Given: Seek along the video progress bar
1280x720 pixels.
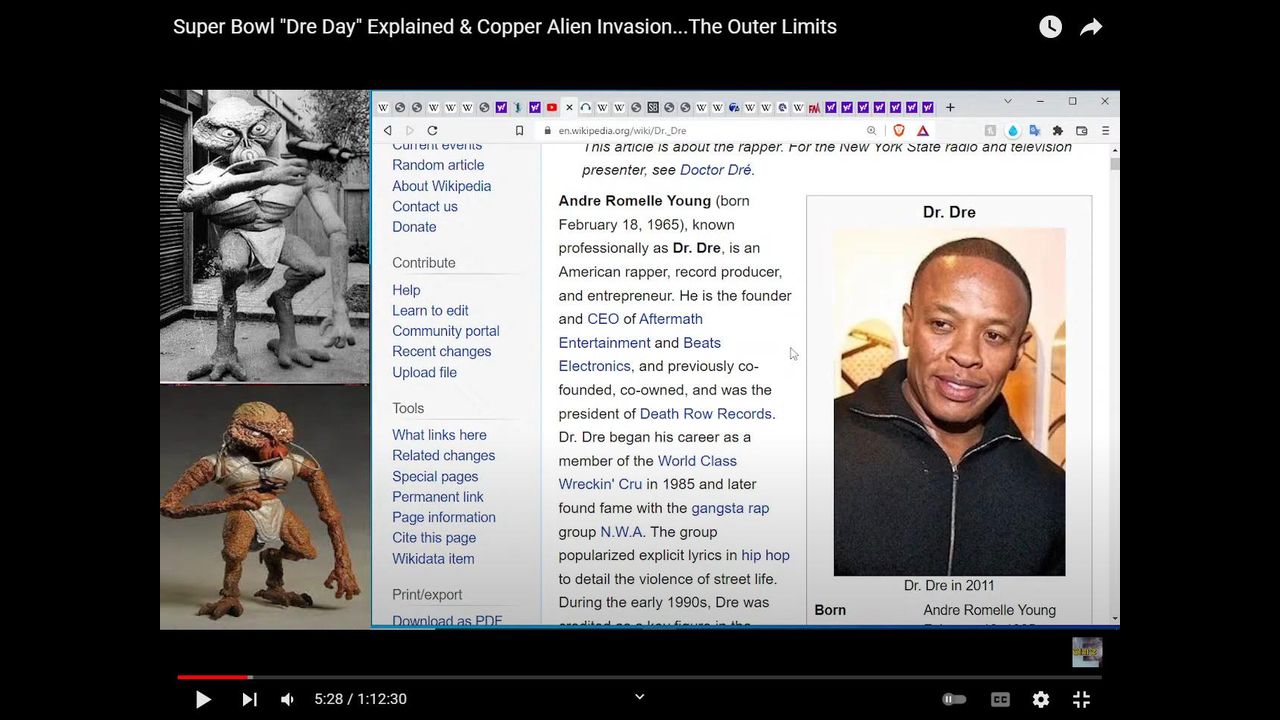Looking at the screenshot, I should click(x=640, y=677).
